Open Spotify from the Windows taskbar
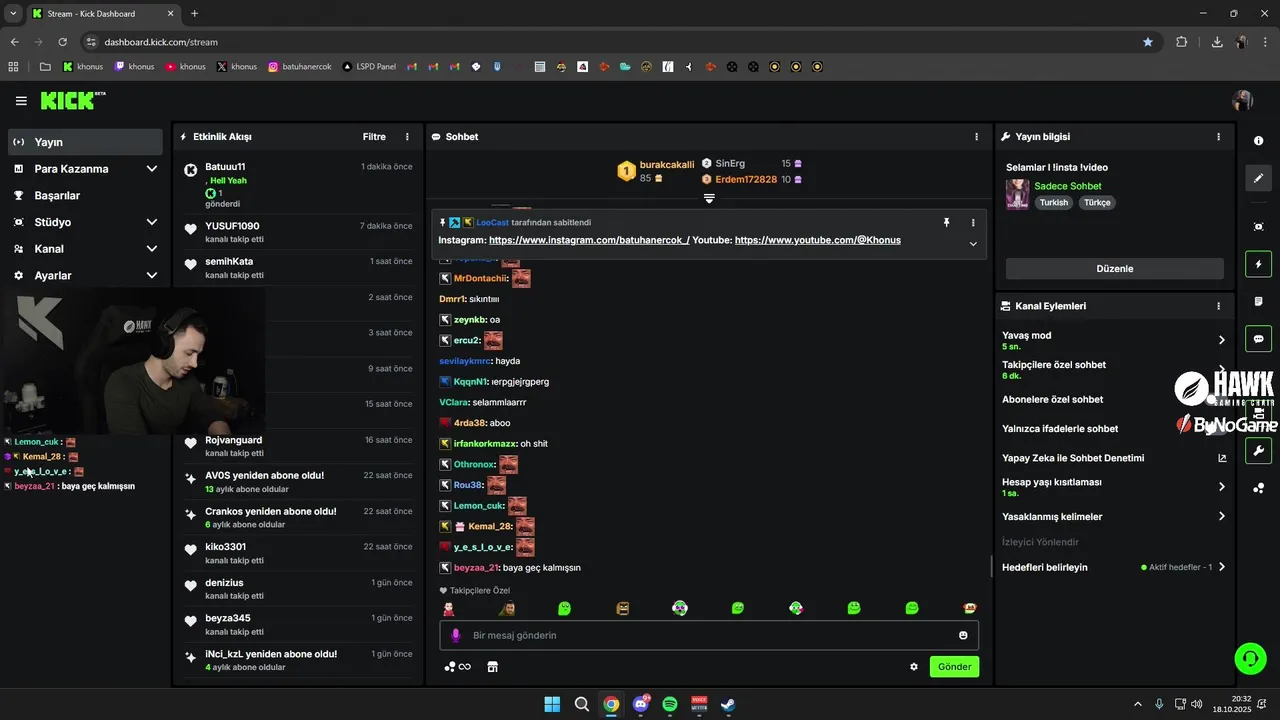 670,704
